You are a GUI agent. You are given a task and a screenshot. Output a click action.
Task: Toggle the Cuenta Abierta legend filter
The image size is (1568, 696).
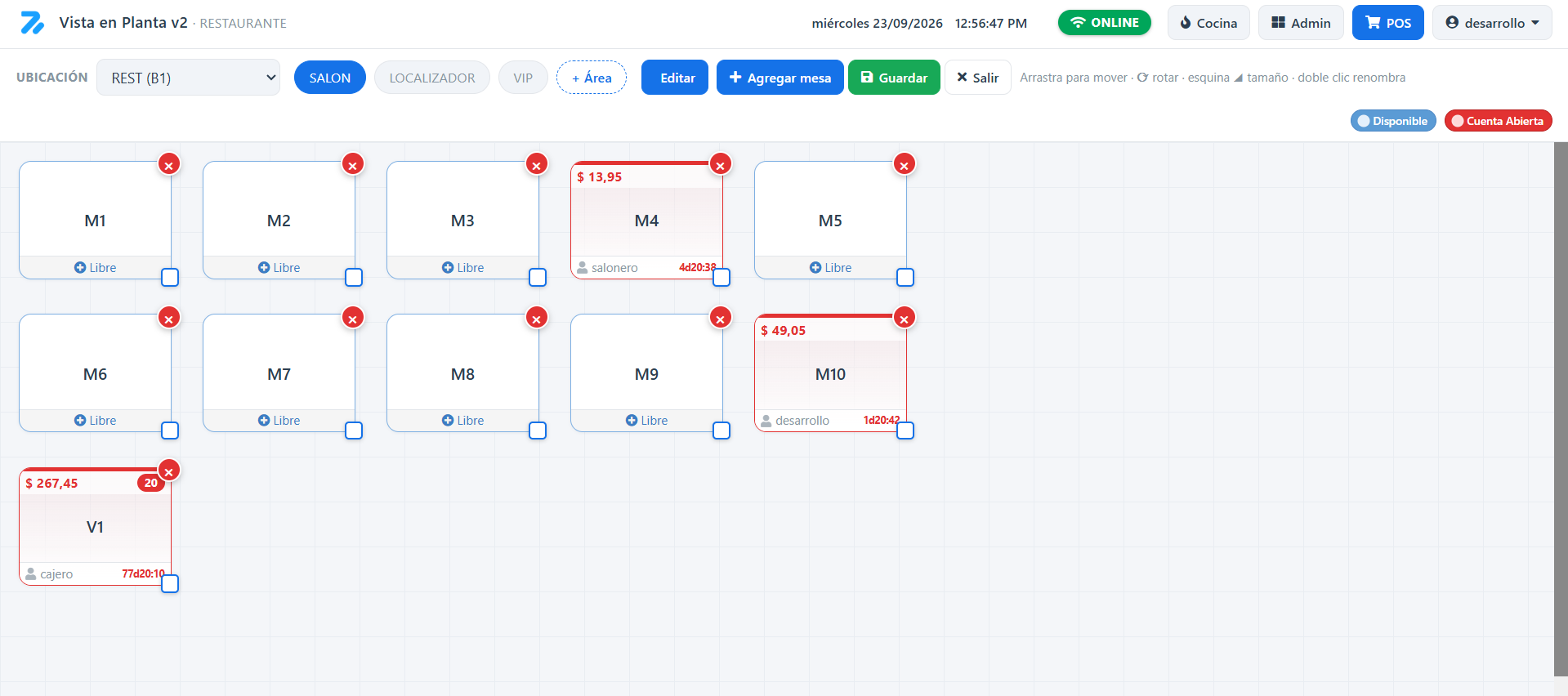point(1499,121)
